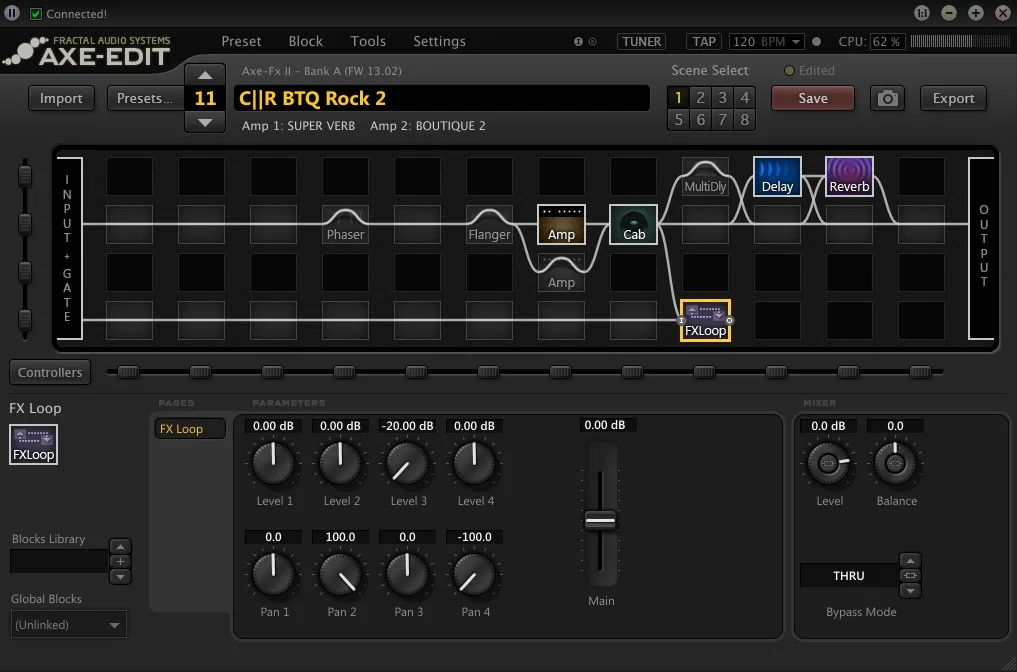Open the BPM tempo dropdown
1017x672 pixels.
click(767, 42)
